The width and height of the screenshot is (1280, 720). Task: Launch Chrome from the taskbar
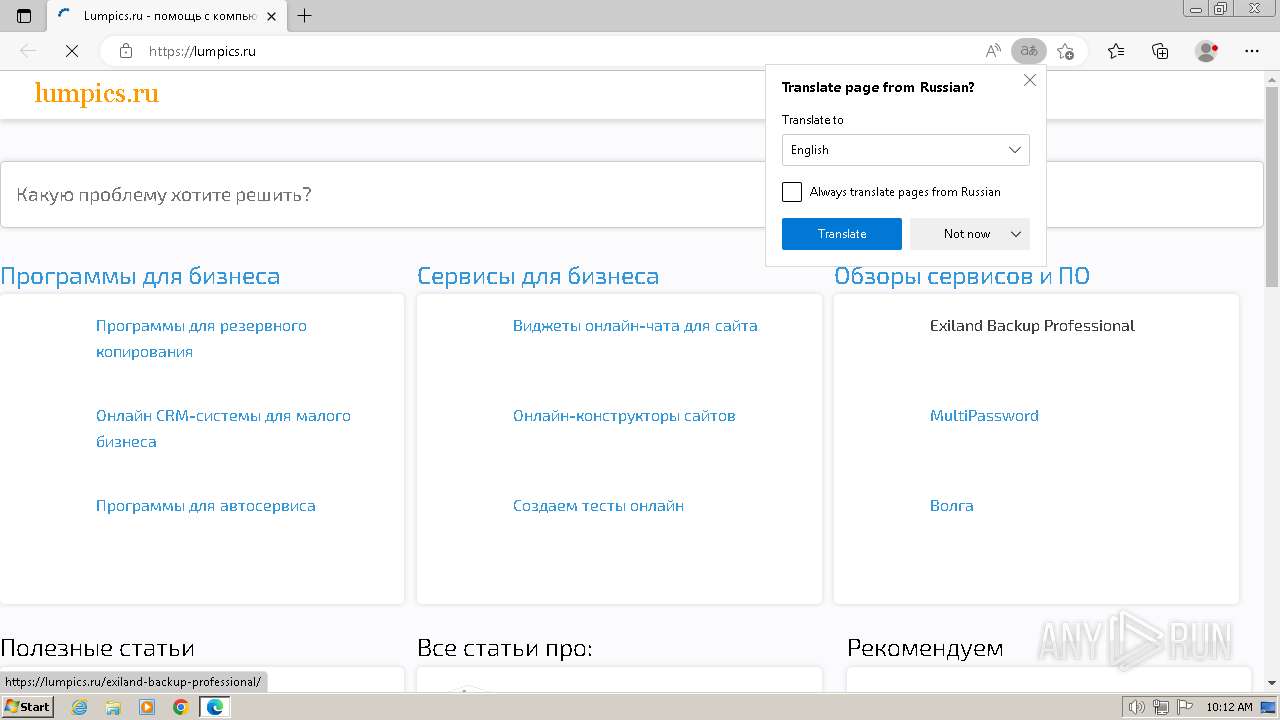coord(180,707)
